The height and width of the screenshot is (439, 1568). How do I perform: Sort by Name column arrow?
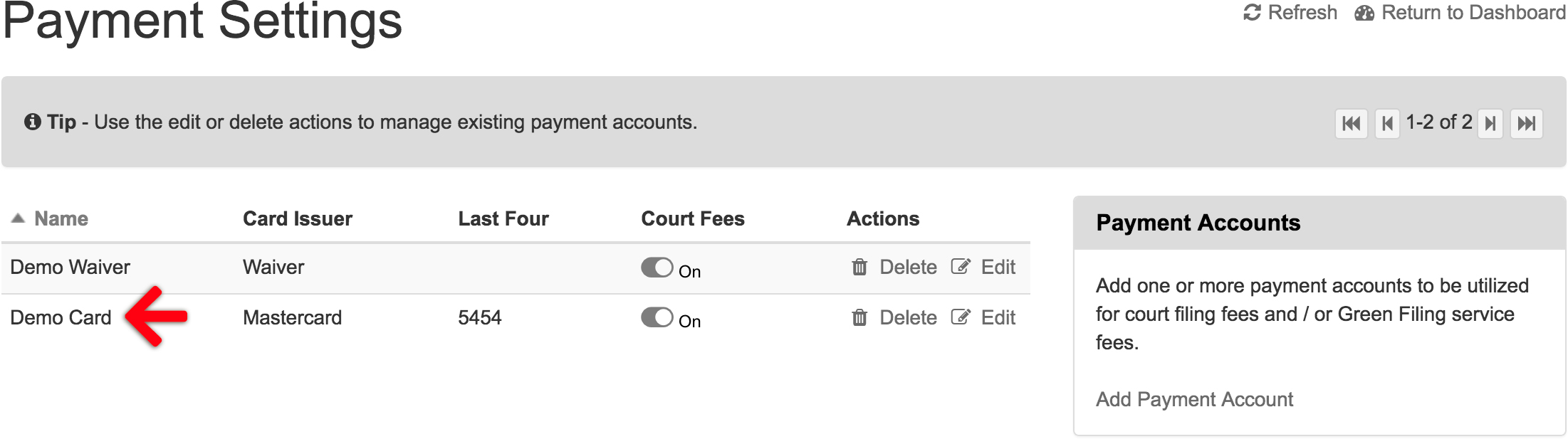pos(19,218)
